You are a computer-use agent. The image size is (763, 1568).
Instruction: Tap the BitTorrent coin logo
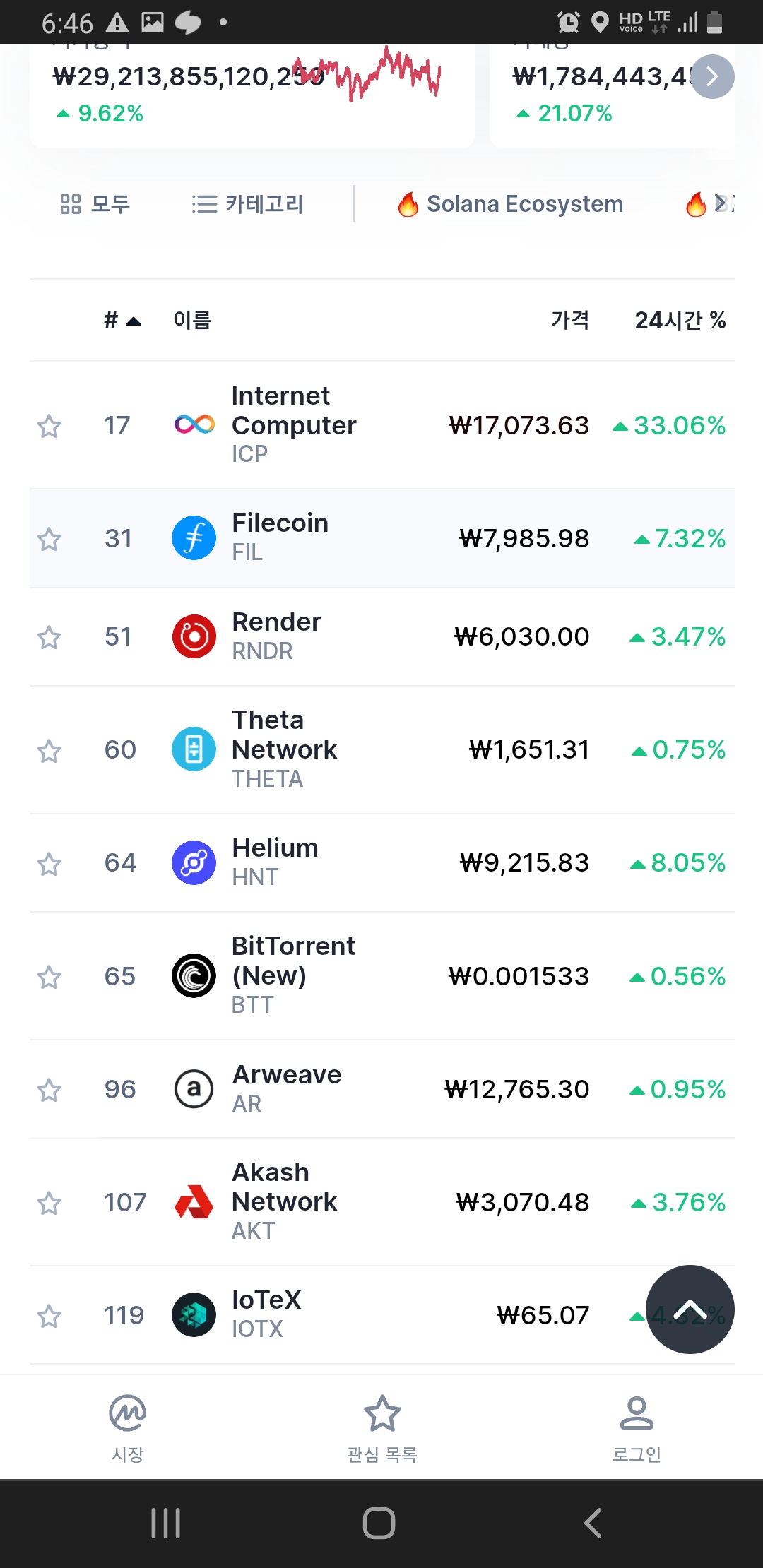[194, 976]
